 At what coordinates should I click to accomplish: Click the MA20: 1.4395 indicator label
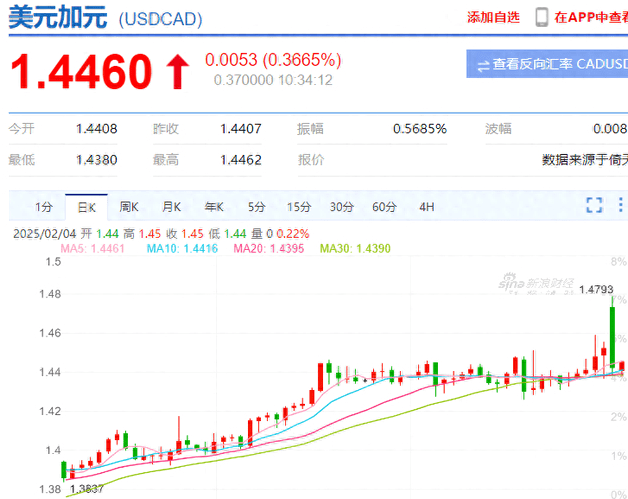269,249
